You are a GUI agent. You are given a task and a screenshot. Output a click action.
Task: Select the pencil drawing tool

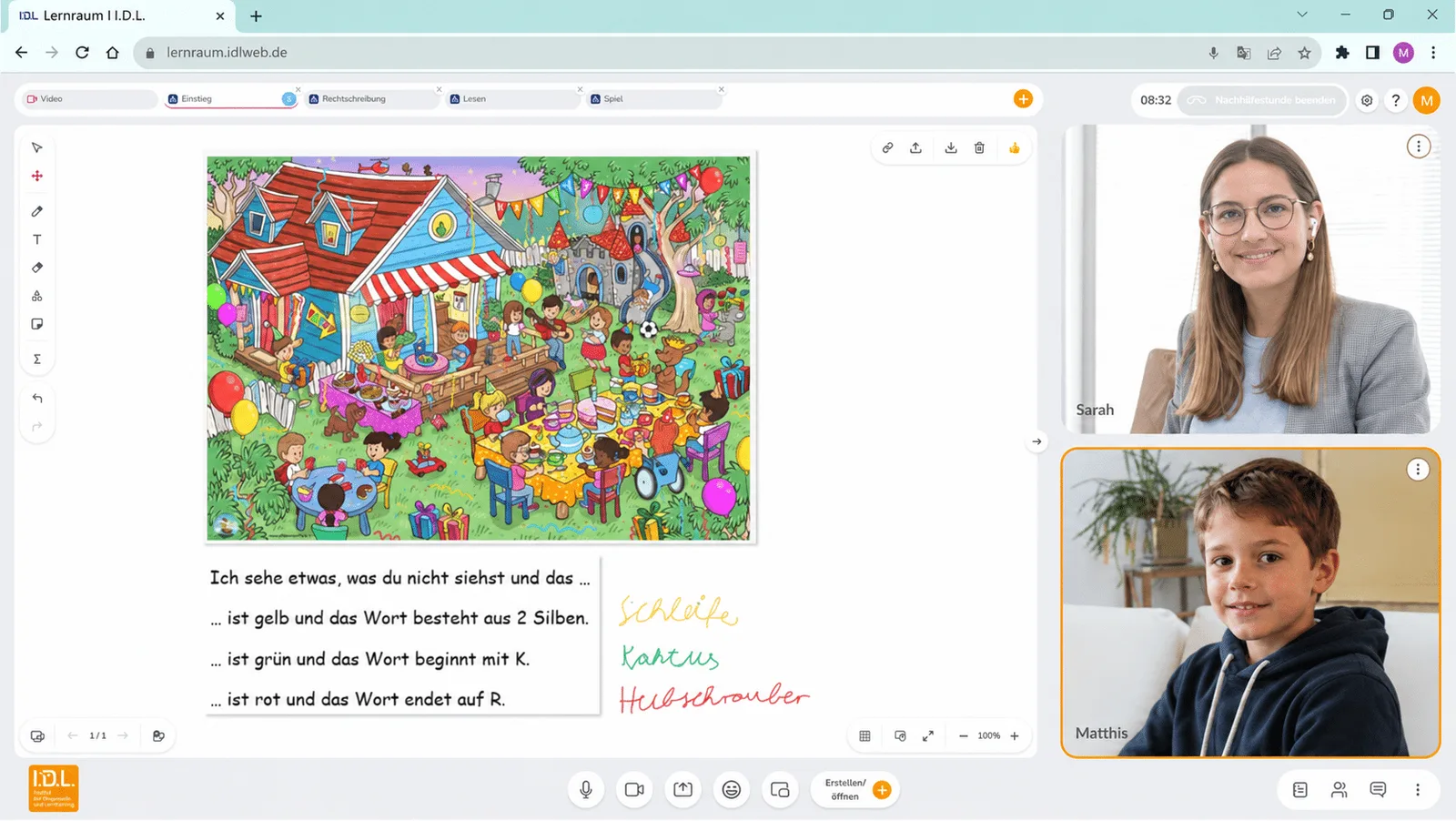click(37, 211)
